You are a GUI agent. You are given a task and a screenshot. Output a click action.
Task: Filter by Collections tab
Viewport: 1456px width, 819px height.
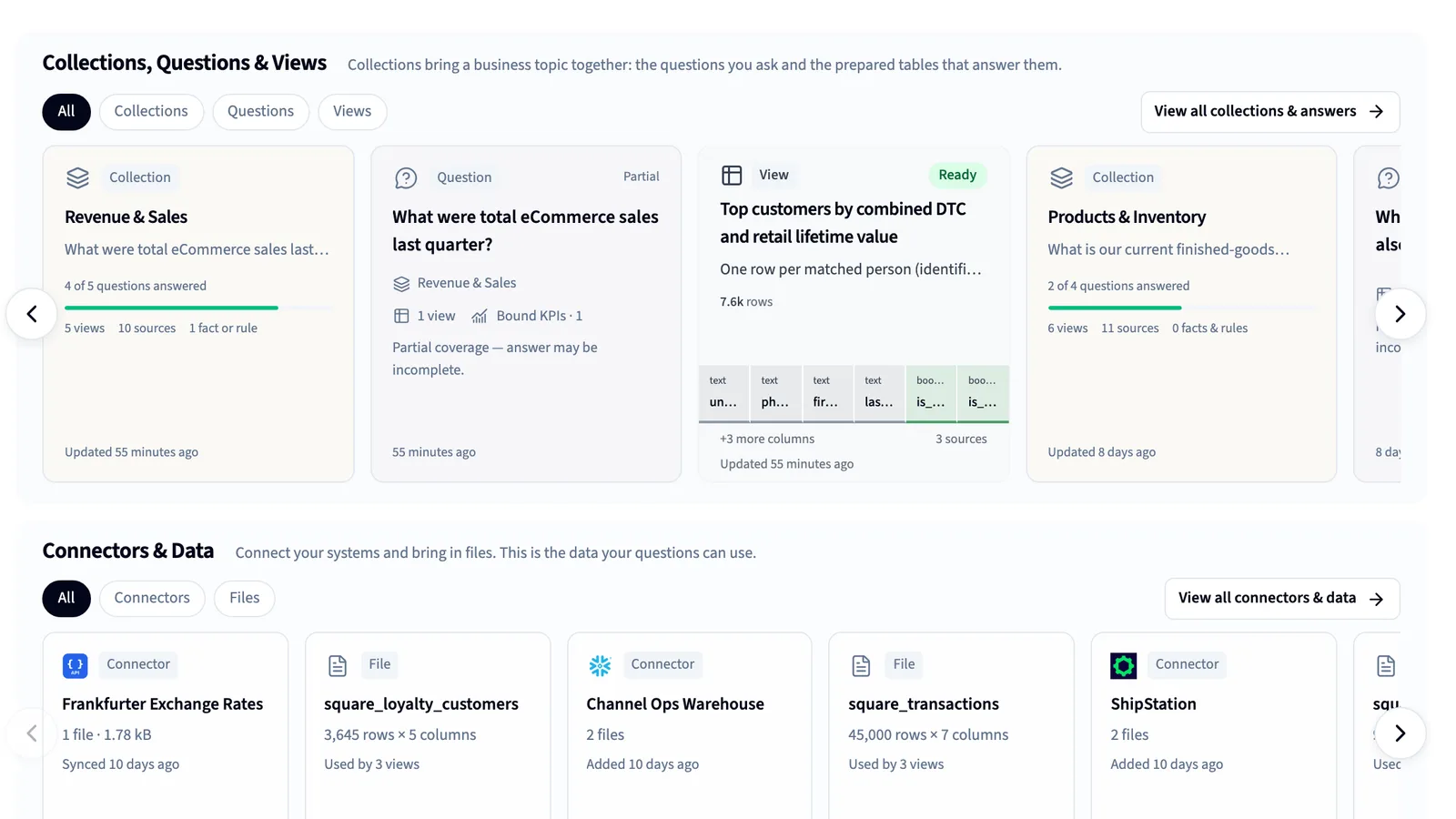(151, 111)
